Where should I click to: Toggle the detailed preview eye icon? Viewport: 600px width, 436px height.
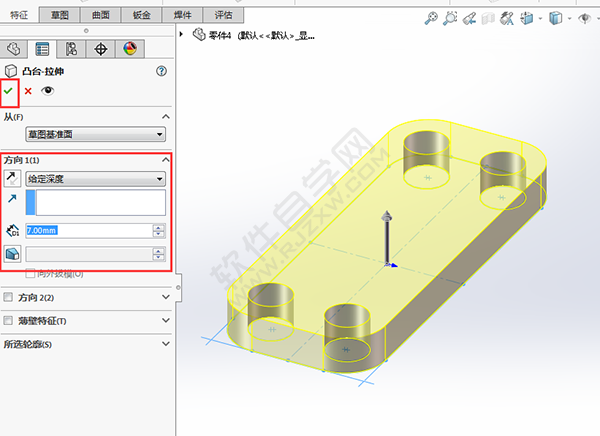tap(47, 91)
